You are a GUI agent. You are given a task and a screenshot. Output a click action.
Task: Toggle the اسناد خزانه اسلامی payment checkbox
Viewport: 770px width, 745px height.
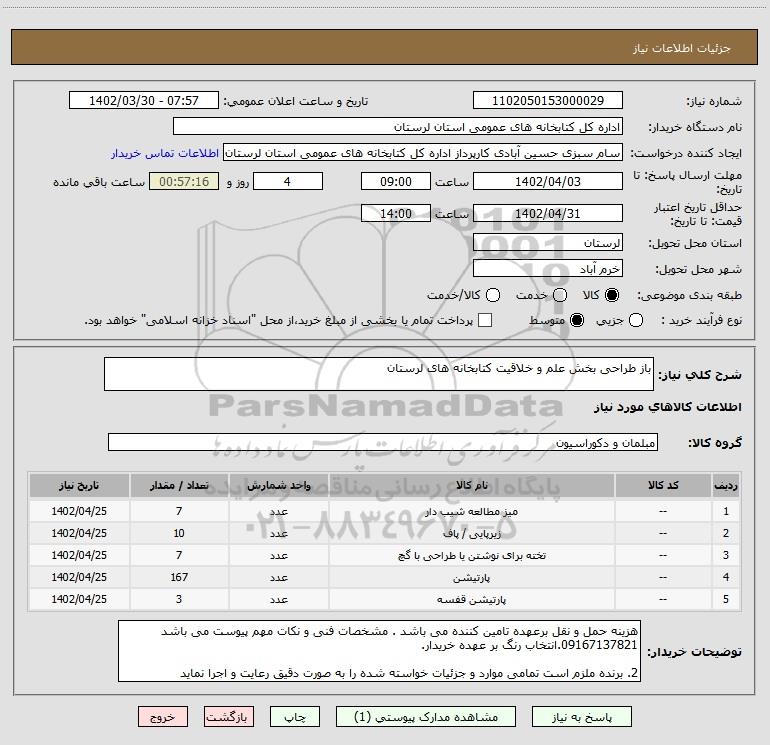coord(485,320)
